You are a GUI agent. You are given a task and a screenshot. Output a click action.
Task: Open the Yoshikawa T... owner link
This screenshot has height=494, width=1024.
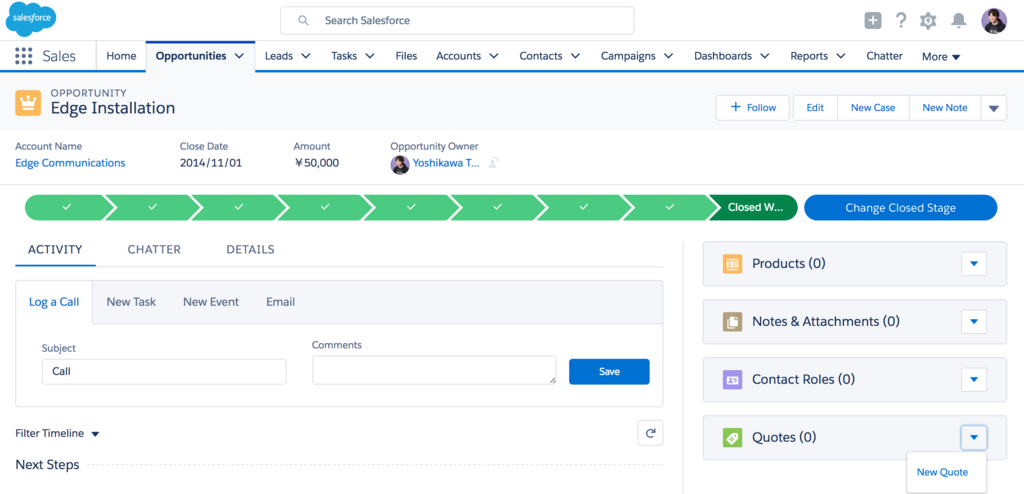click(x=446, y=163)
